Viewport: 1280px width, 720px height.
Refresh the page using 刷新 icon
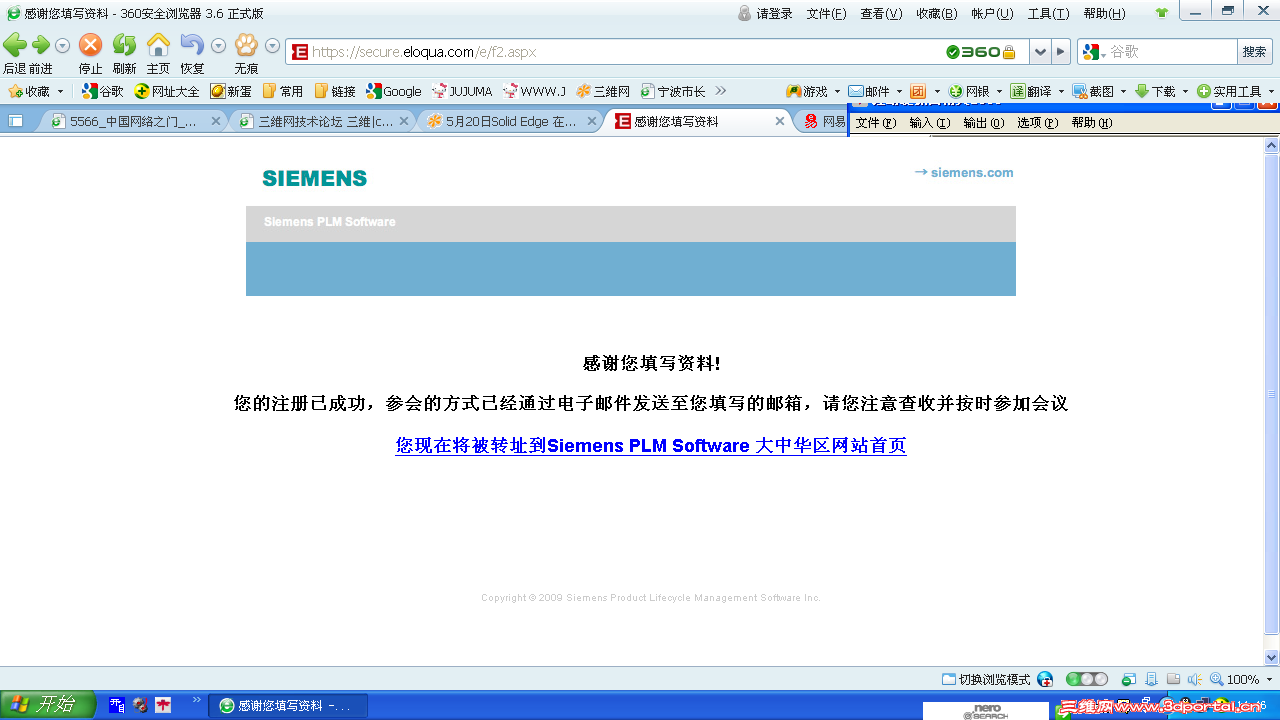click(x=124, y=45)
